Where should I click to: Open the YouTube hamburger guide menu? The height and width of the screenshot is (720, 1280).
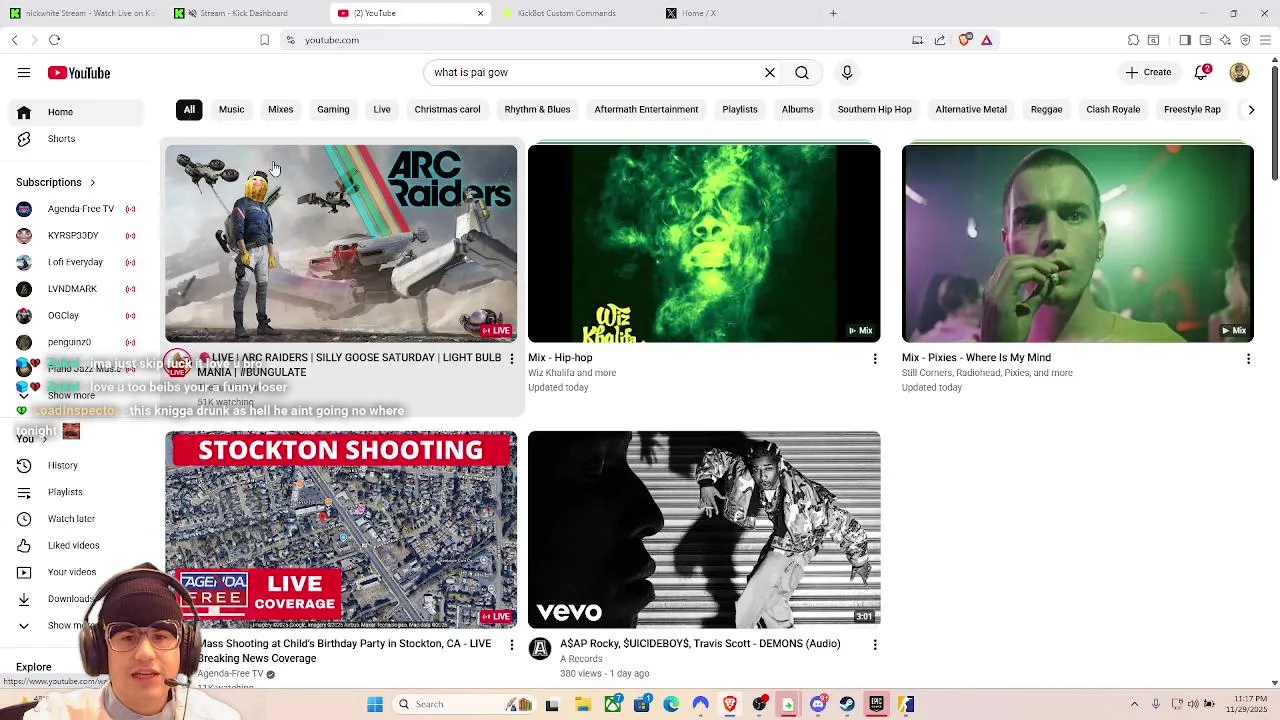click(x=24, y=73)
